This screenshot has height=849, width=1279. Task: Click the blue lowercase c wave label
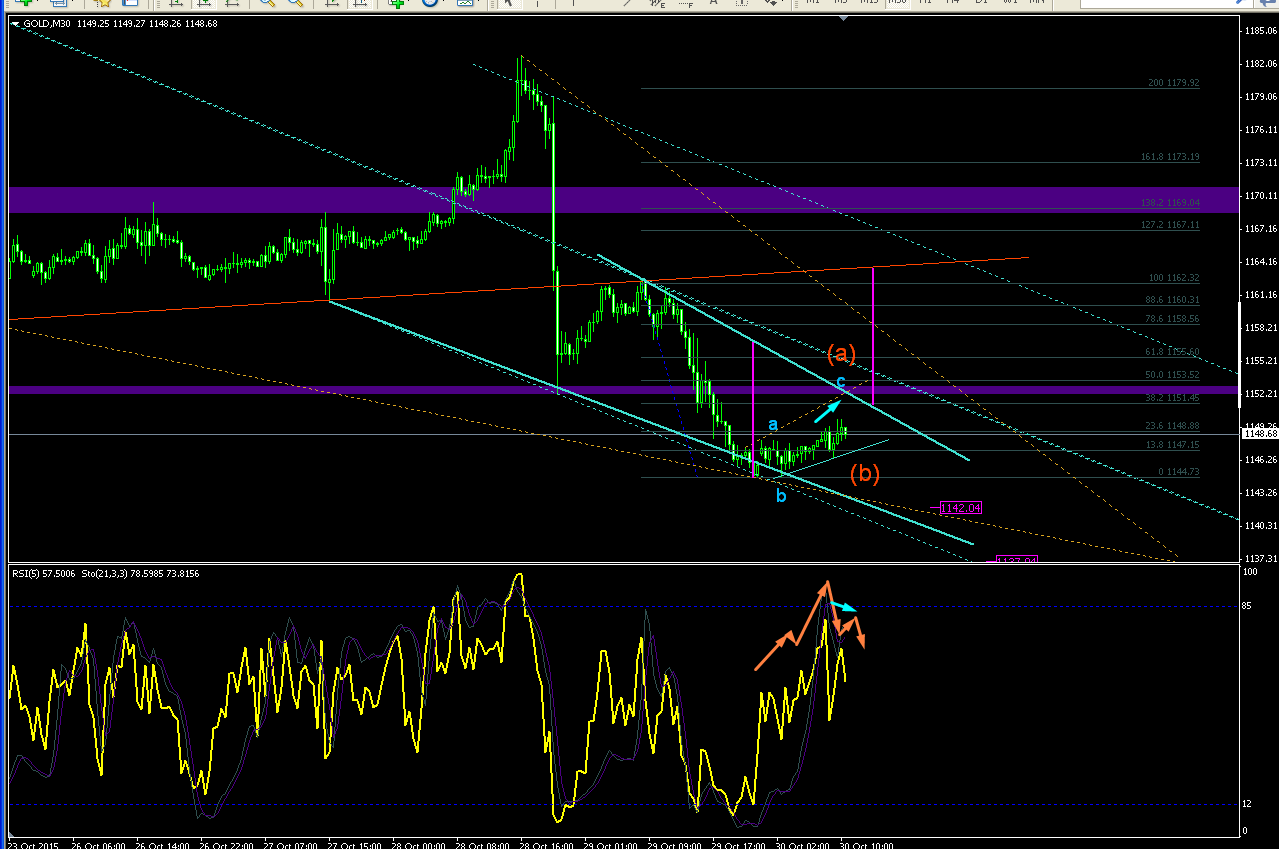click(841, 382)
